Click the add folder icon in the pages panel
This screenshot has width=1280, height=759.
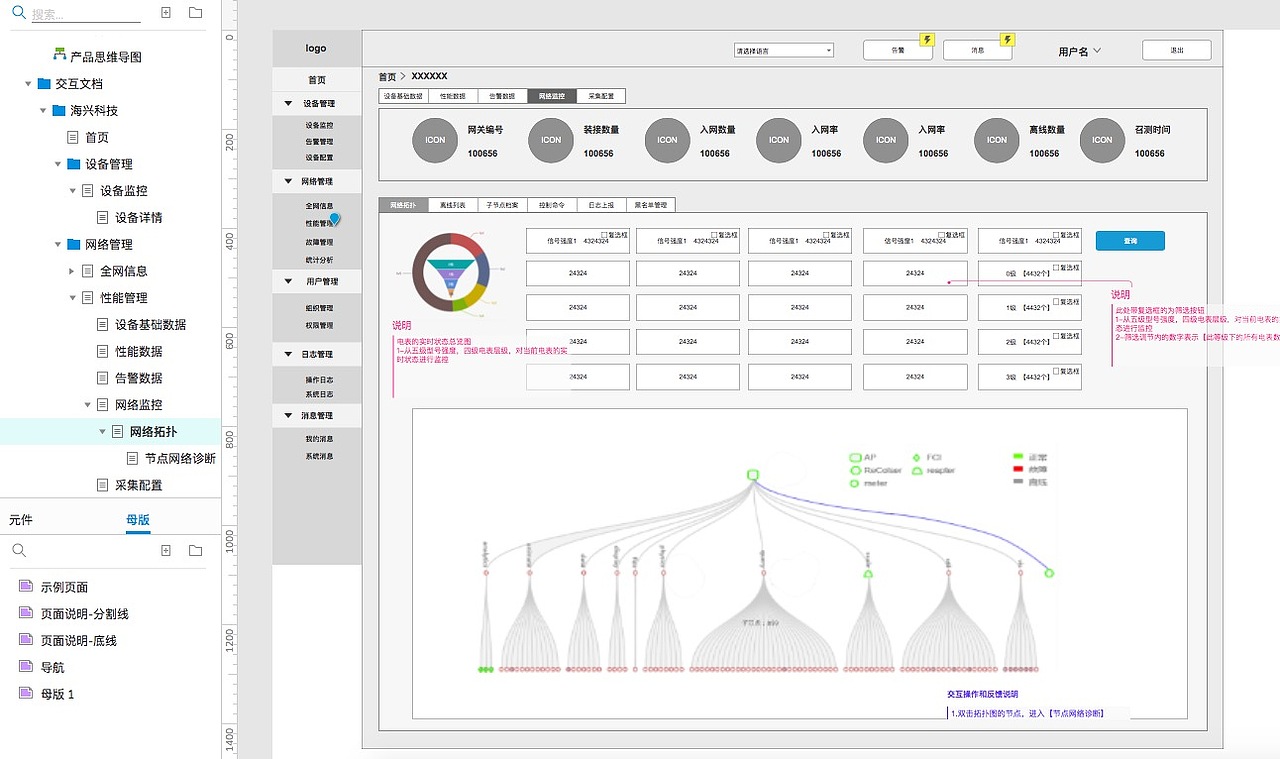click(195, 13)
